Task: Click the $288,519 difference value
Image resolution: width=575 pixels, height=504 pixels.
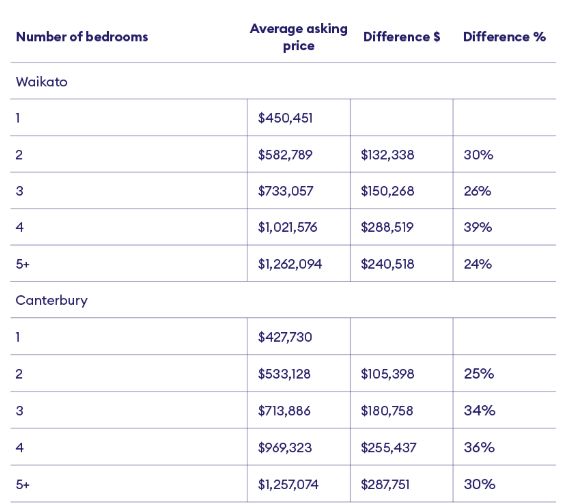Action: point(387,227)
